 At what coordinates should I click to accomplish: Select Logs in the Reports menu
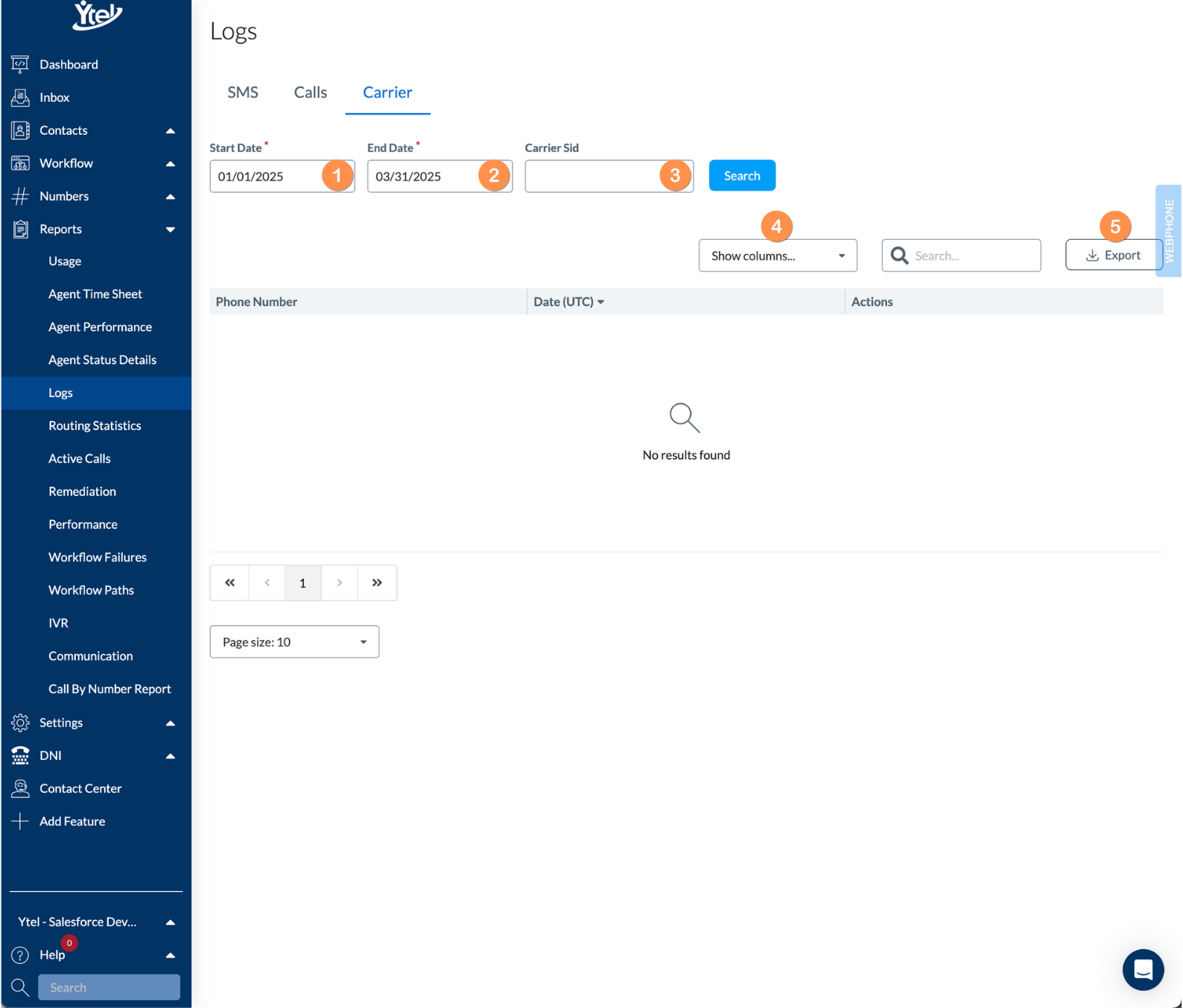click(x=96, y=393)
